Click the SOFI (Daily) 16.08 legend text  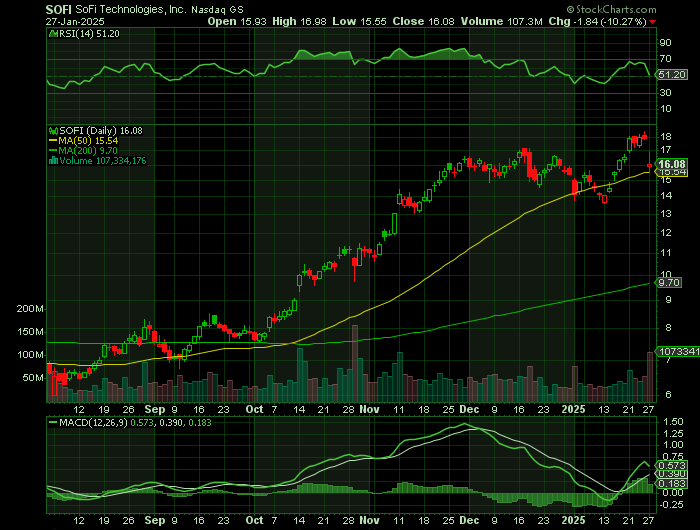(101, 131)
